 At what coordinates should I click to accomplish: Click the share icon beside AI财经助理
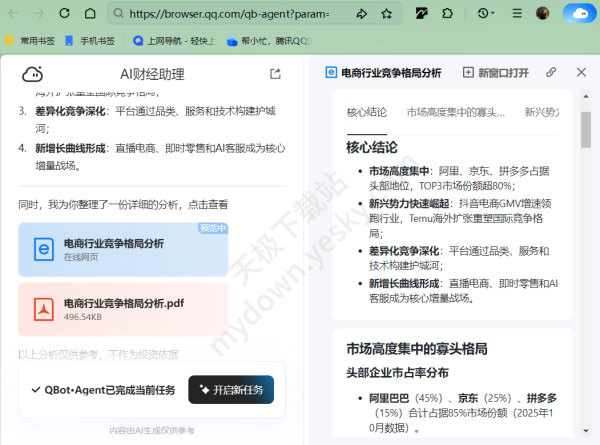276,74
